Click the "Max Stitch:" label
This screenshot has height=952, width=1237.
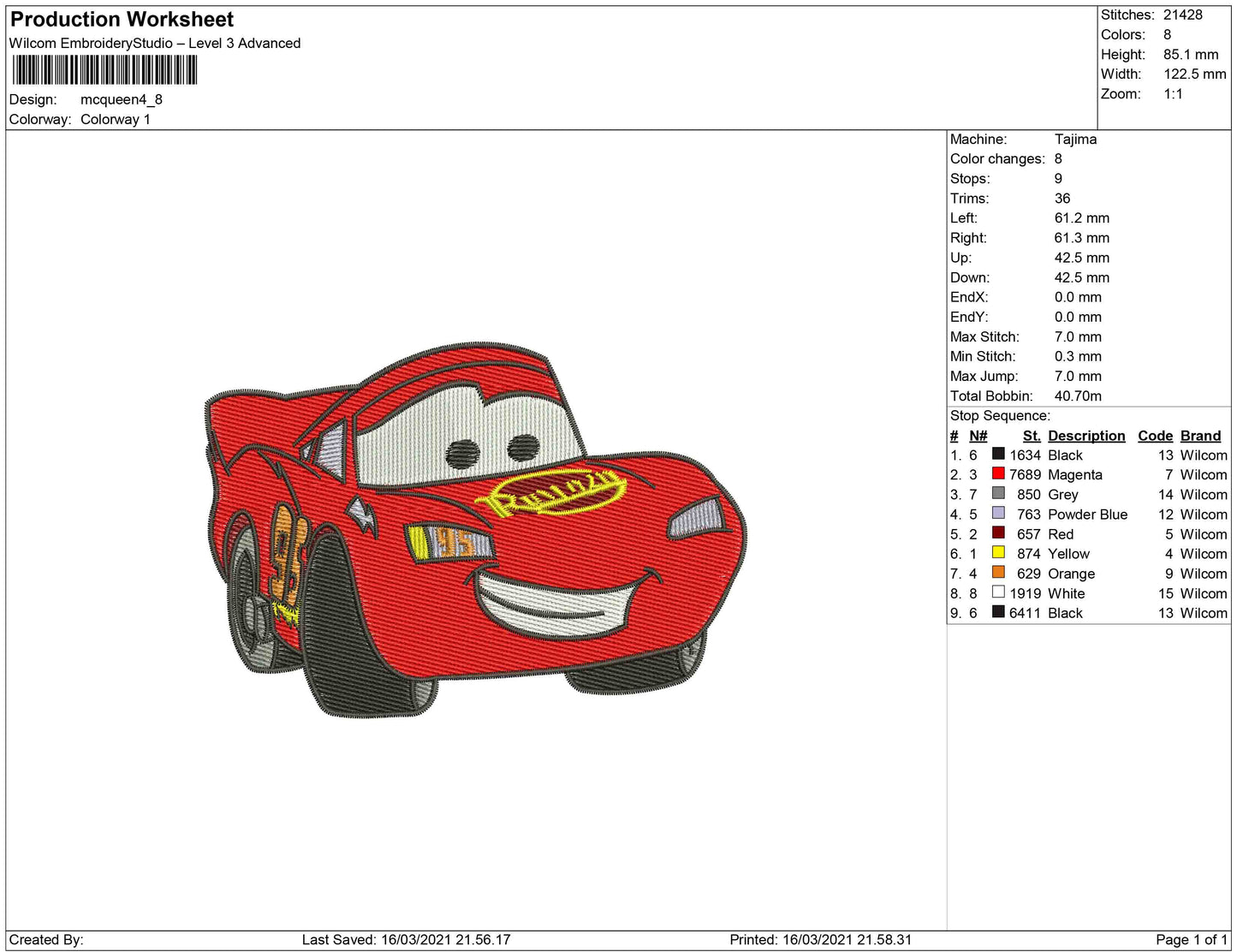[x=984, y=336]
